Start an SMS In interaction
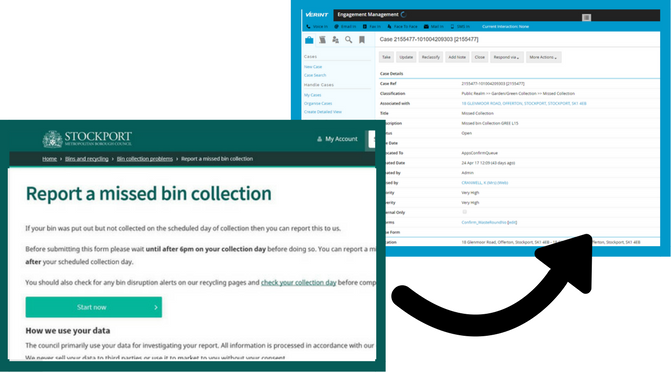 point(459,27)
